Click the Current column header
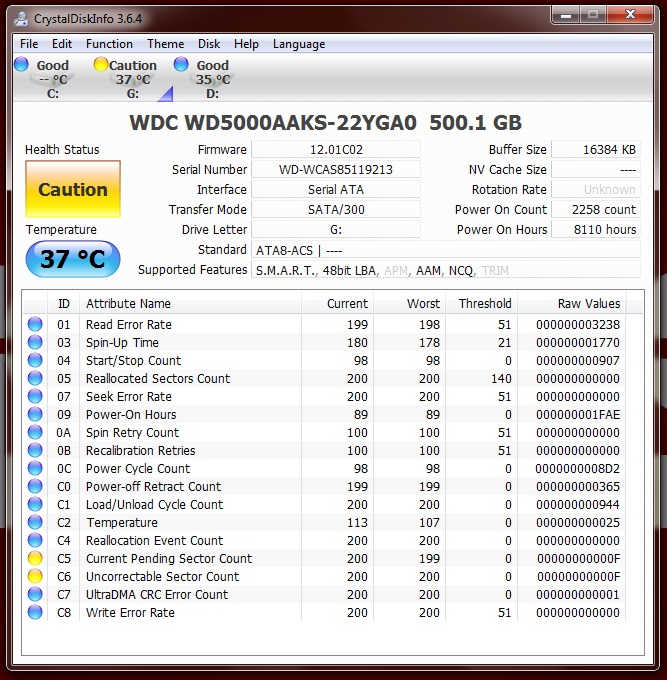Viewport: 667px width, 680px height. (x=337, y=303)
